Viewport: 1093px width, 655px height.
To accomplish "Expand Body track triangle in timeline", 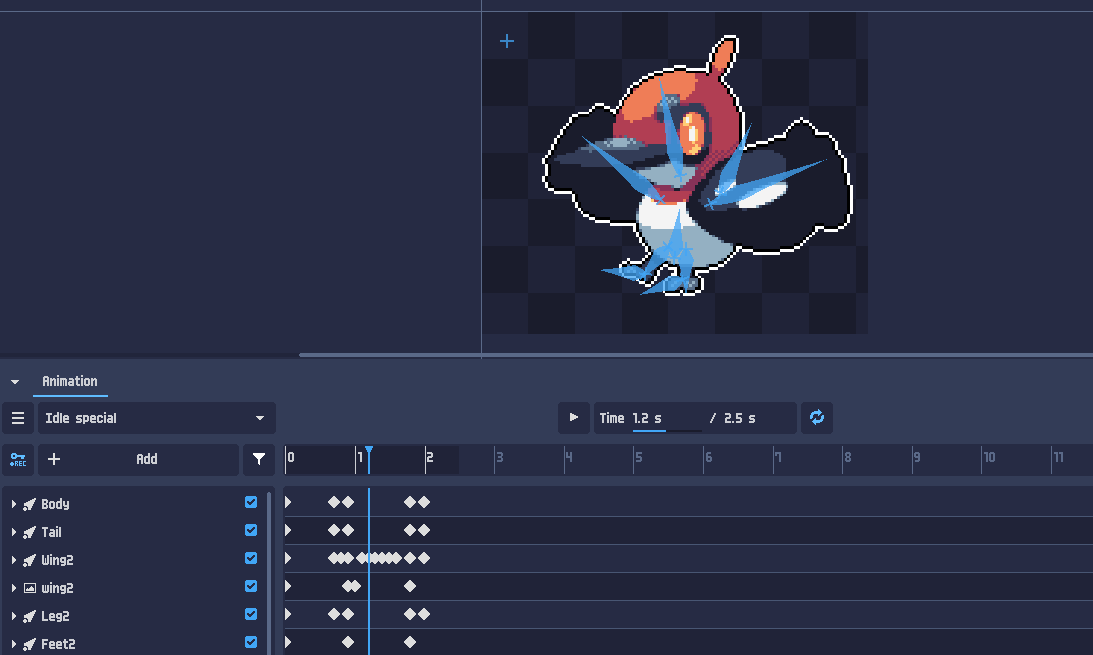I will tap(288, 502).
